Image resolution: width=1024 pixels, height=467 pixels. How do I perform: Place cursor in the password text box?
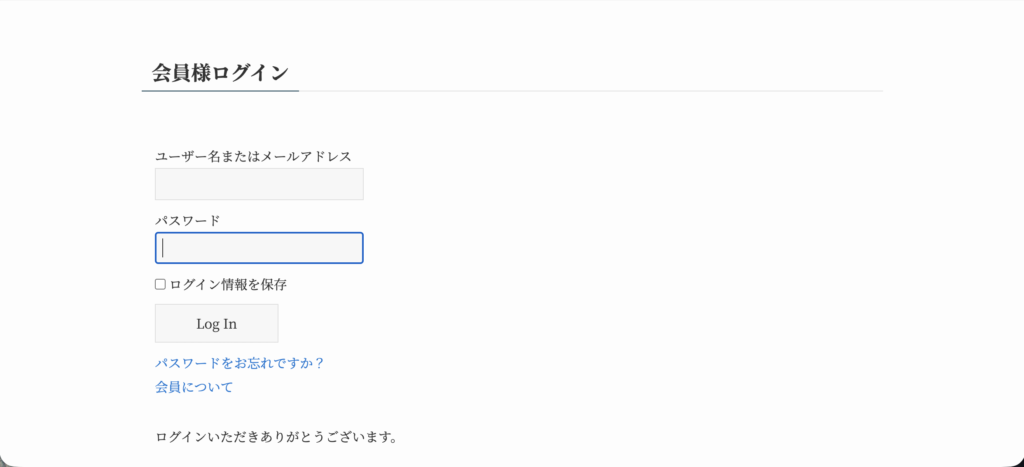point(259,248)
